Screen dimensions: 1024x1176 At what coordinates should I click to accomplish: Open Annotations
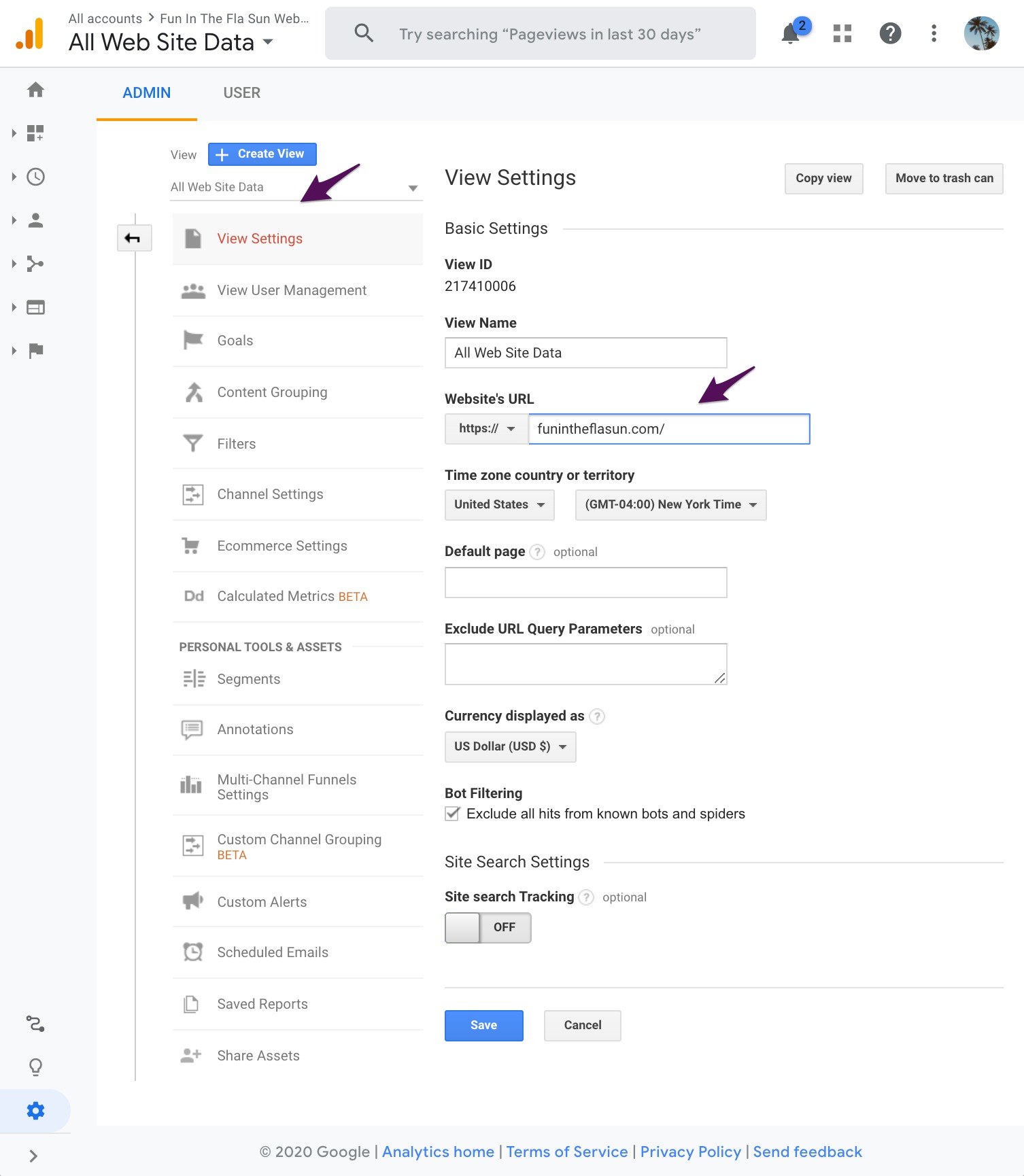(298, 729)
